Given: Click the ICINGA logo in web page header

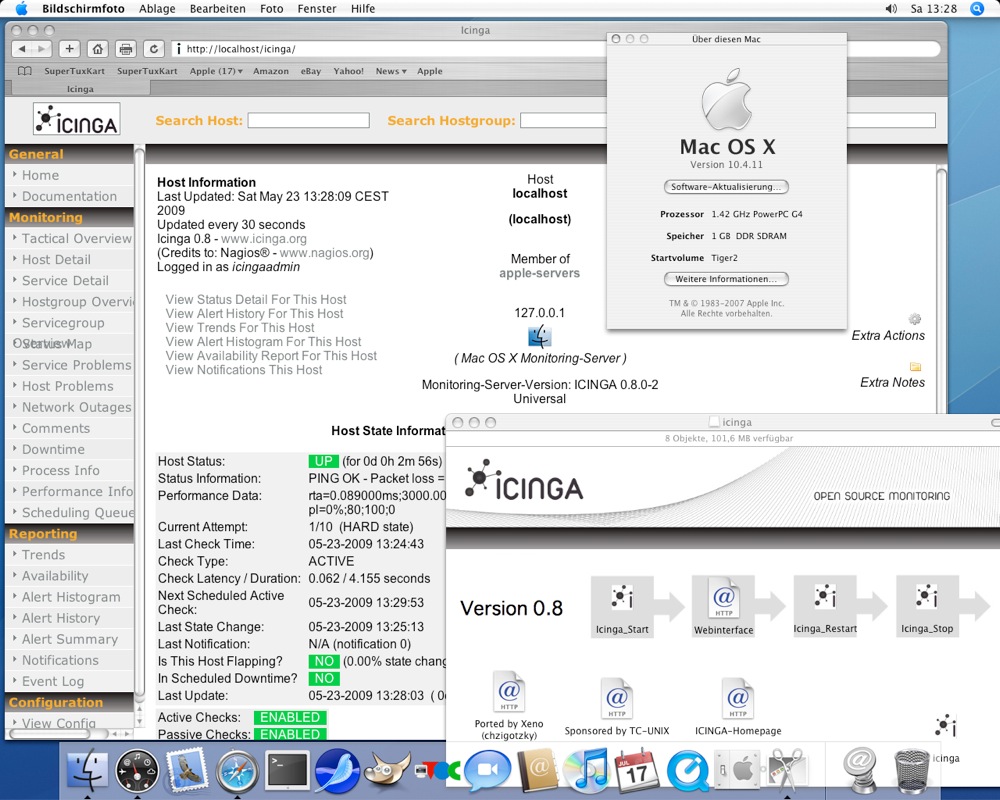Looking at the screenshot, I should 77,119.
